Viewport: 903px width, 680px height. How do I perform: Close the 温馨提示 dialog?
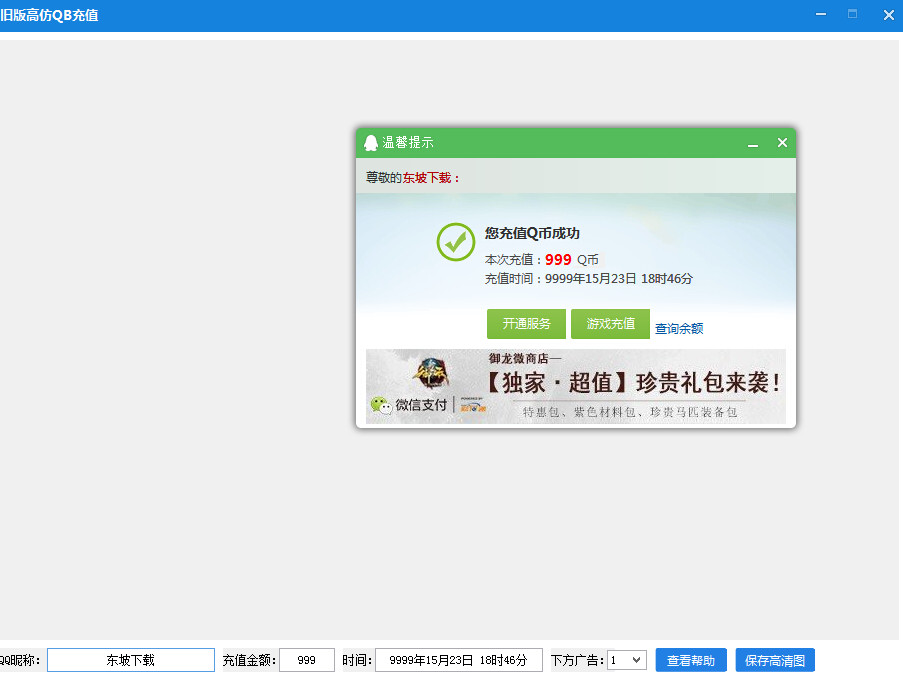pyautogui.click(x=782, y=142)
